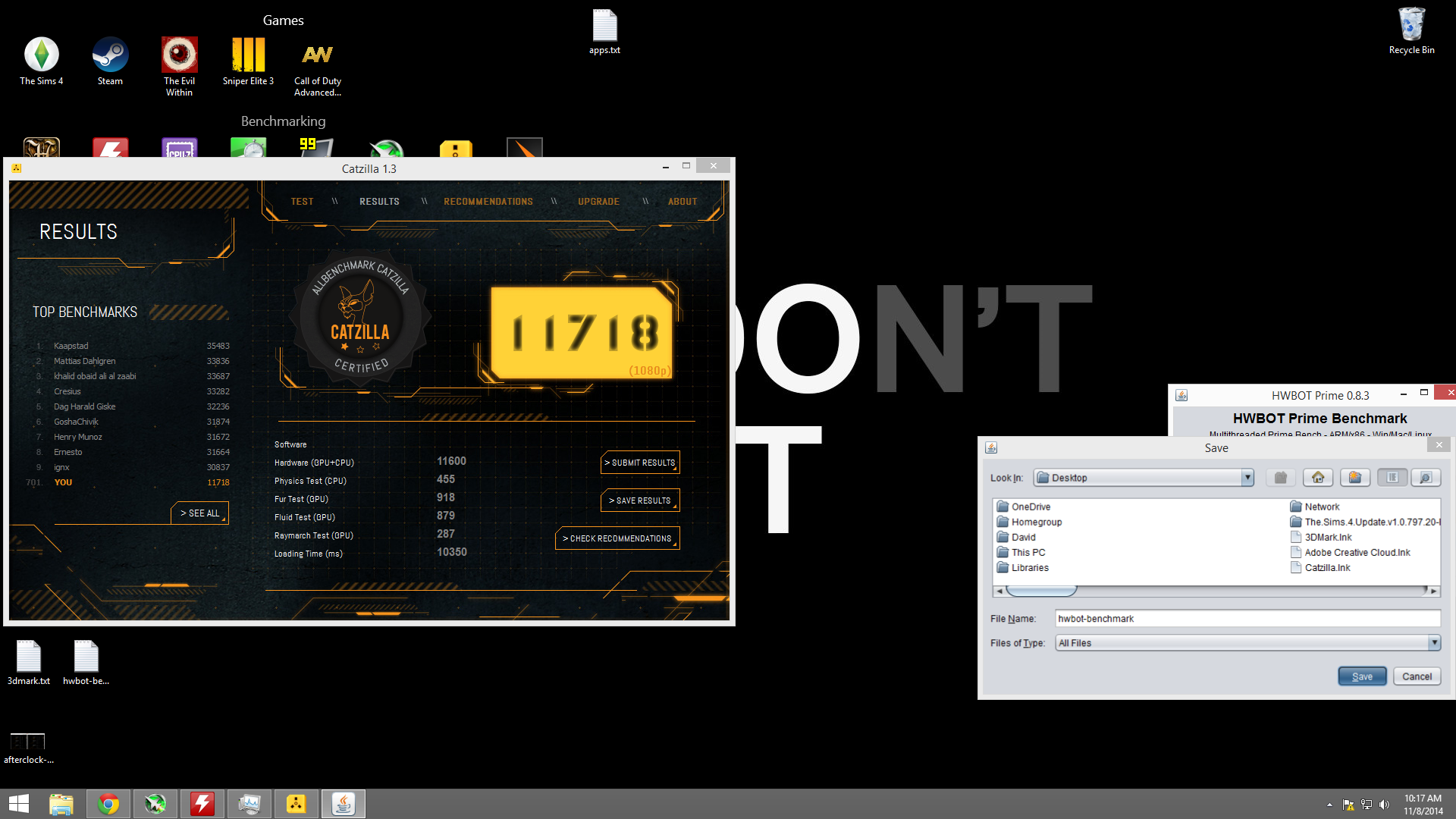Image resolution: width=1456 pixels, height=819 pixels.
Task: Select the Homegroup folder in file list
Action: tap(1029, 522)
